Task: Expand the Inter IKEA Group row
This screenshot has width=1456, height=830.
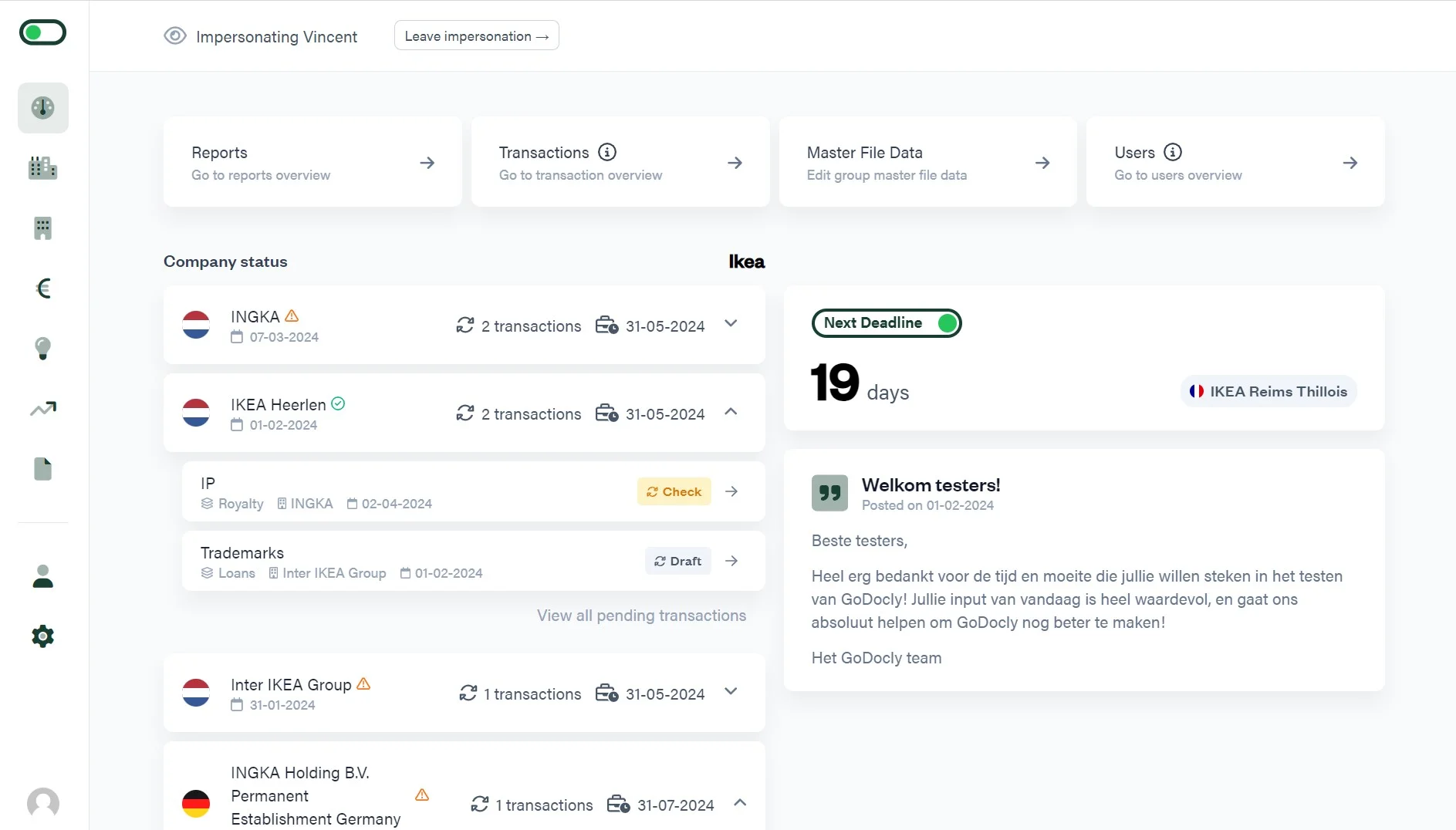Action: 731,692
